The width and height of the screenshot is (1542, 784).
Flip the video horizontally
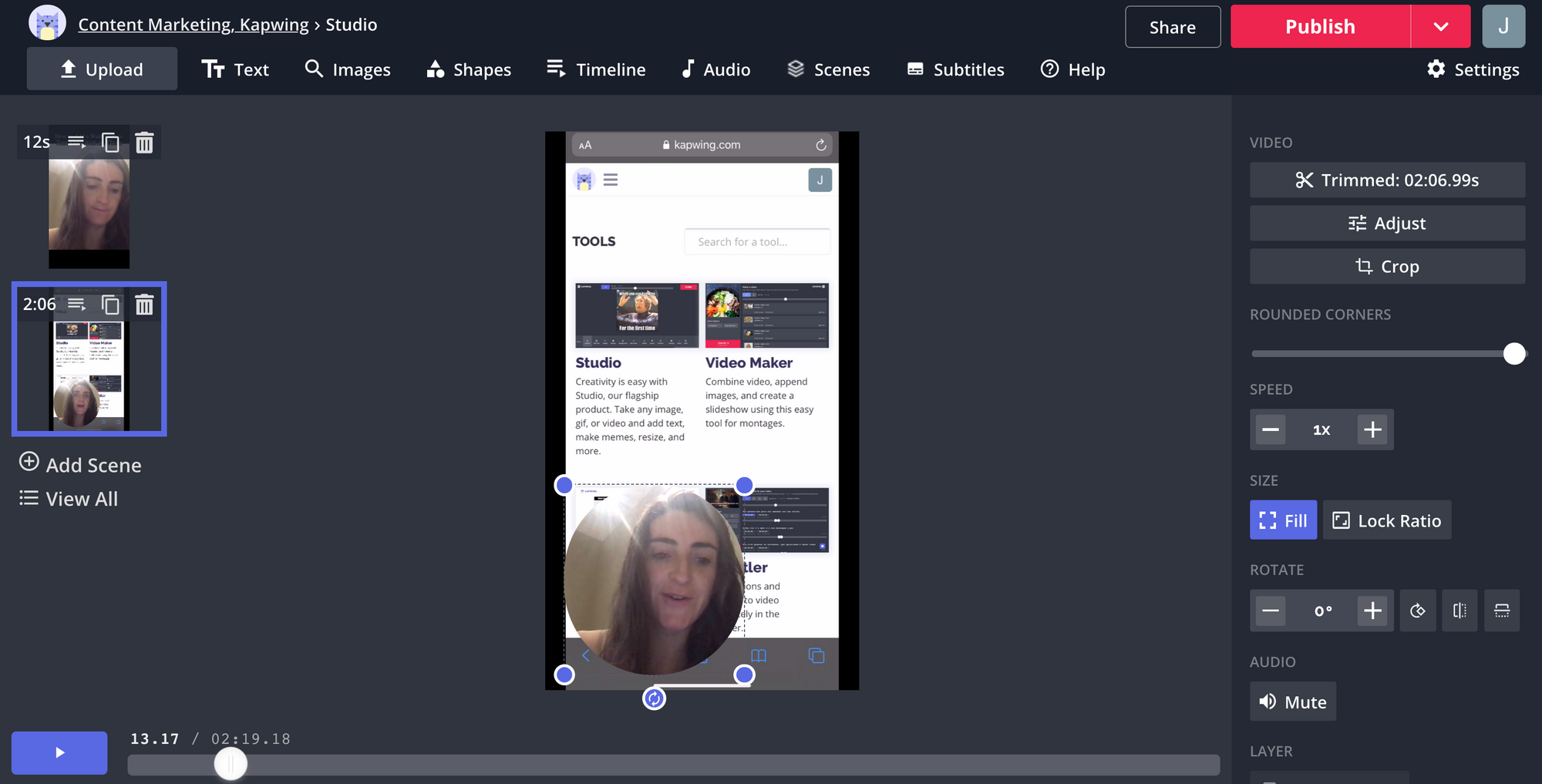coord(1460,611)
